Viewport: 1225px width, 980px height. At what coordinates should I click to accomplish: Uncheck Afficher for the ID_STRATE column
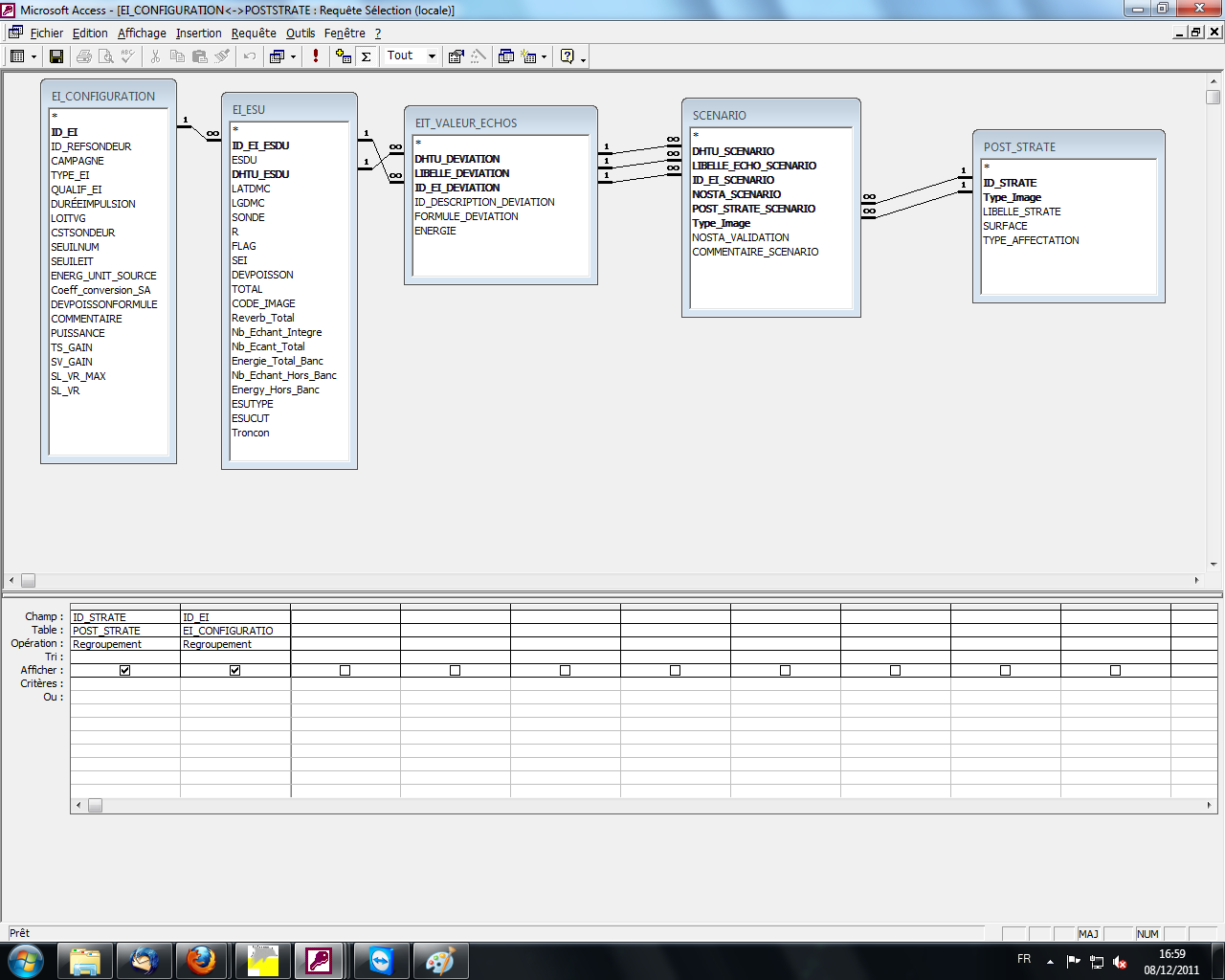[x=125, y=670]
